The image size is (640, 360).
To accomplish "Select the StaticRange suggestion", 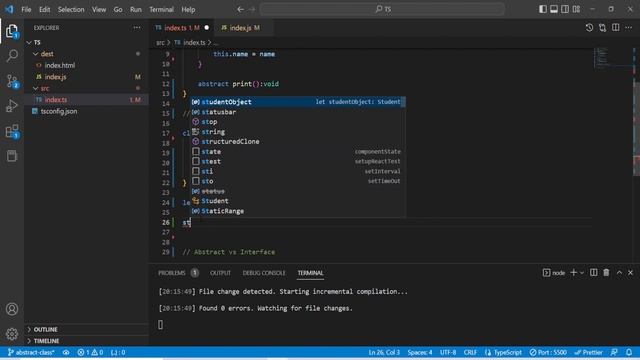I will coord(298,211).
